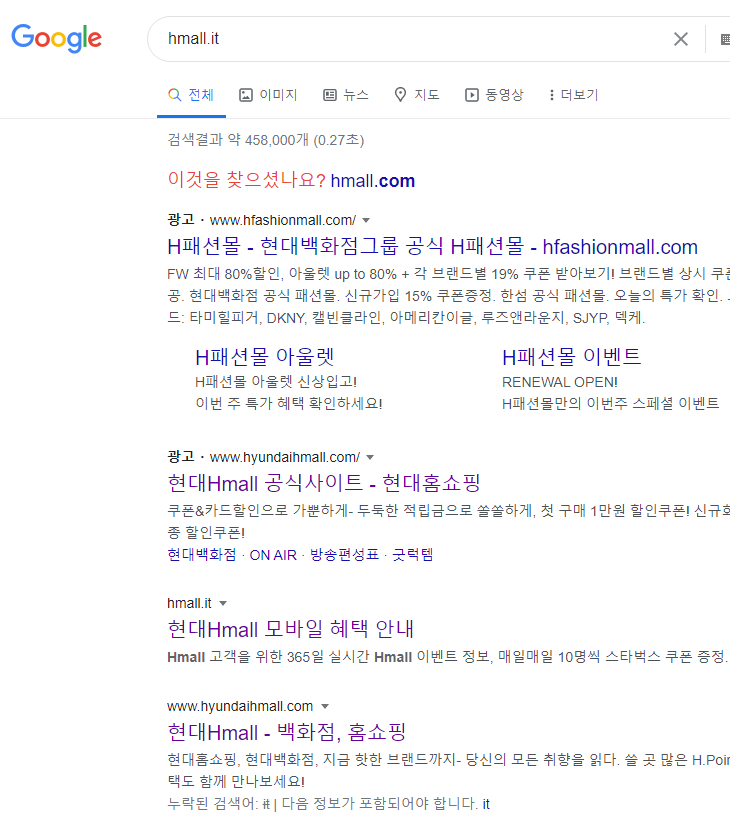
Task: Click the hmall.it result URL text
Action: point(189,603)
